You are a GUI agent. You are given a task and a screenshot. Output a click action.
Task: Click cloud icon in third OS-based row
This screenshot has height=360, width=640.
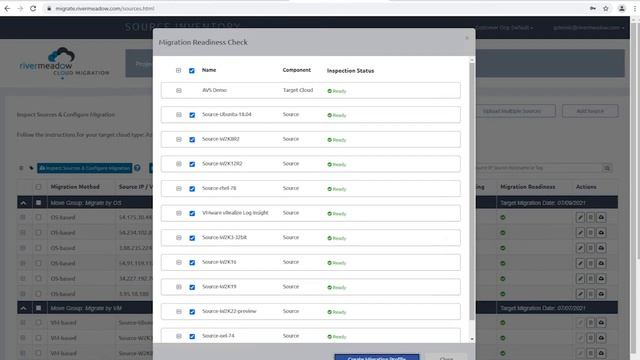(601, 248)
